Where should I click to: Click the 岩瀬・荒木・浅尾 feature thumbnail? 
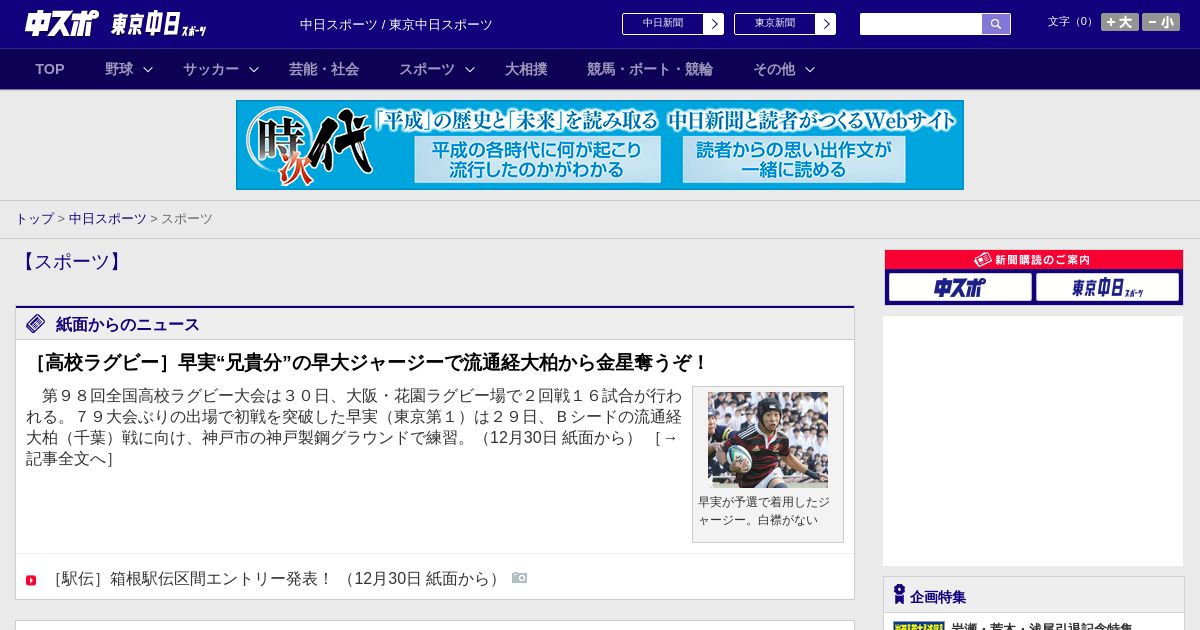pyautogui.click(x=919, y=626)
